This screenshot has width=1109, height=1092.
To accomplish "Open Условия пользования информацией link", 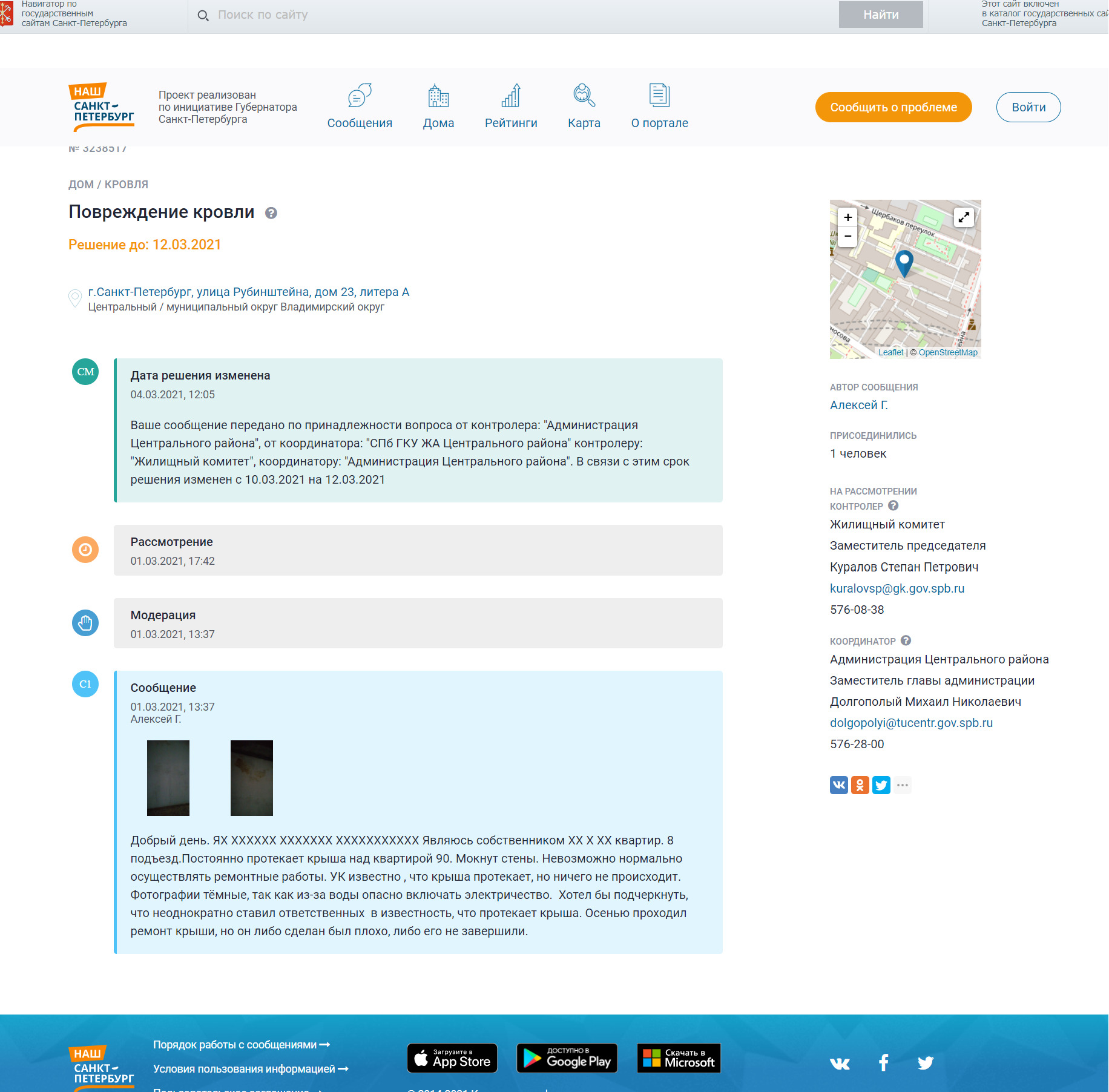I will pos(251,1069).
